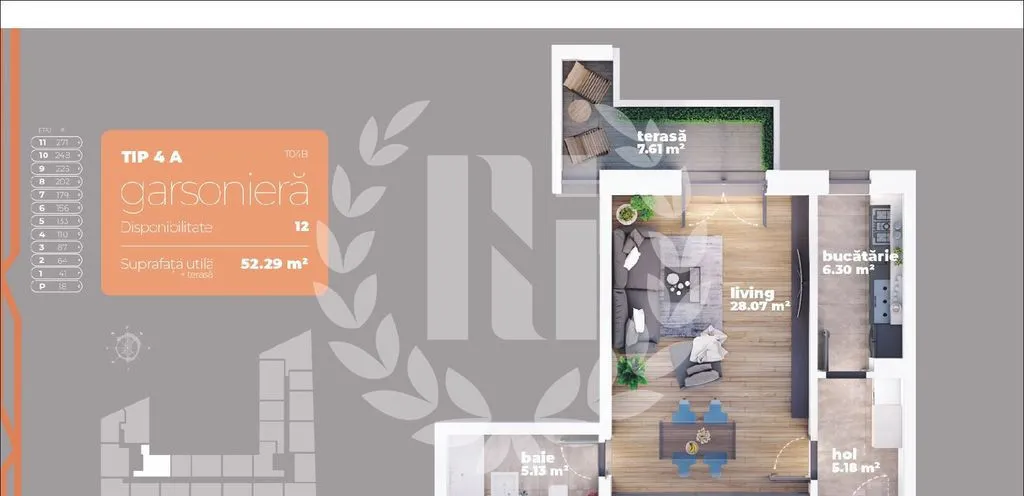Click the round coffee table on the rug
Screen dimensions: 1024x496
click(683, 285)
